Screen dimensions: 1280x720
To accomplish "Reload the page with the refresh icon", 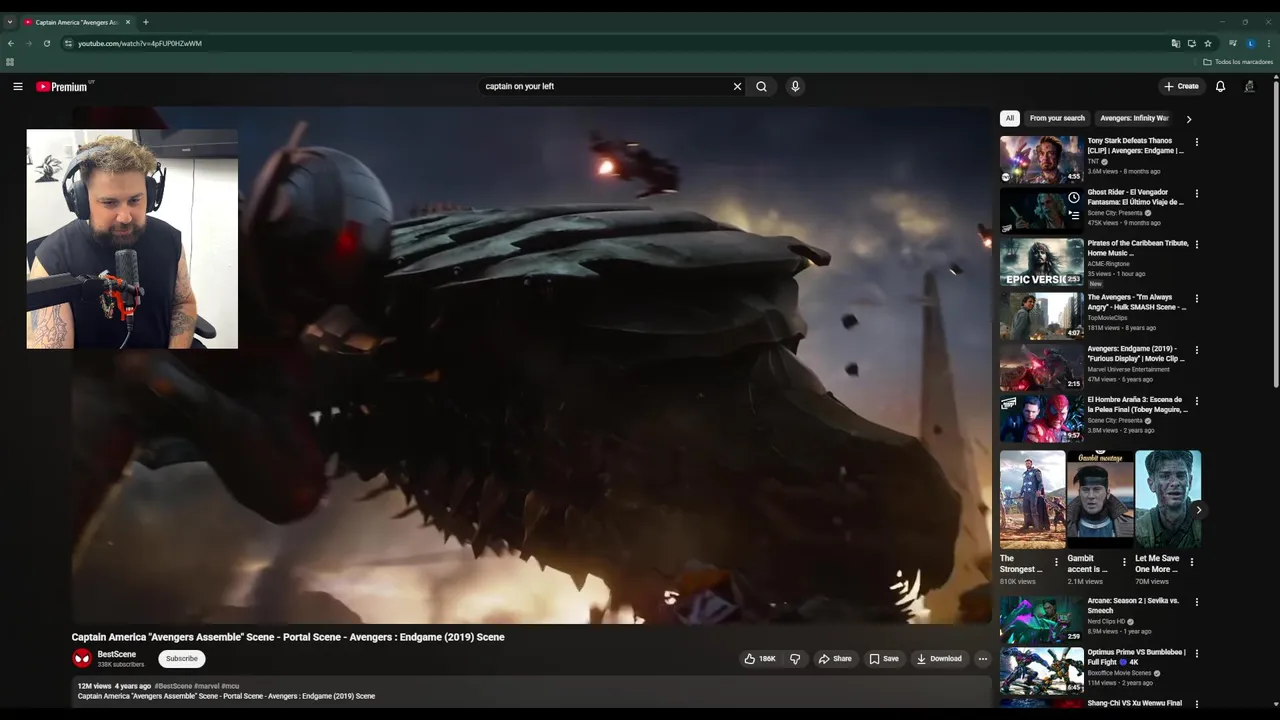I will coord(47,43).
